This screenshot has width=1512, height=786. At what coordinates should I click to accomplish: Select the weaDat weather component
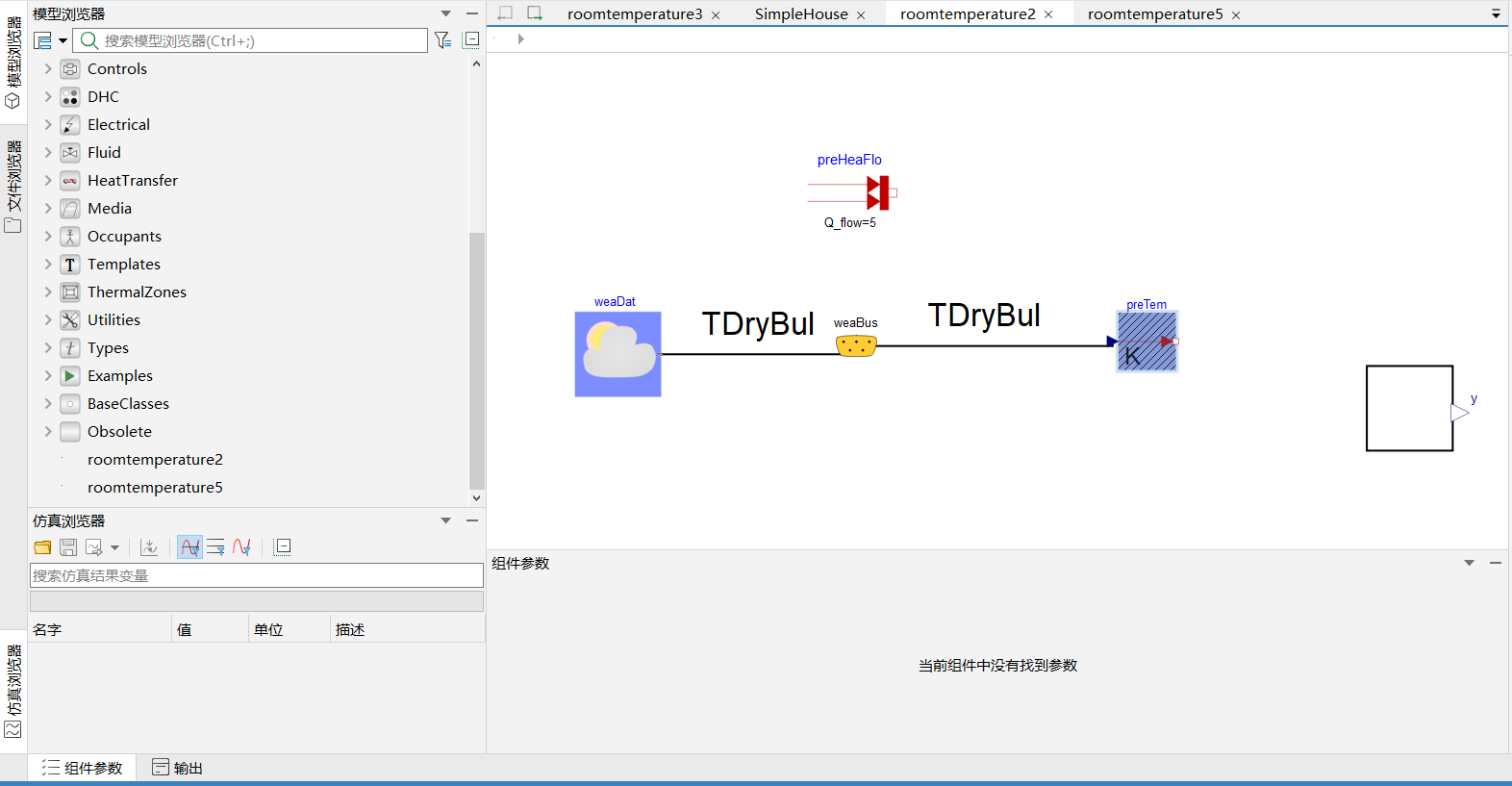617,354
